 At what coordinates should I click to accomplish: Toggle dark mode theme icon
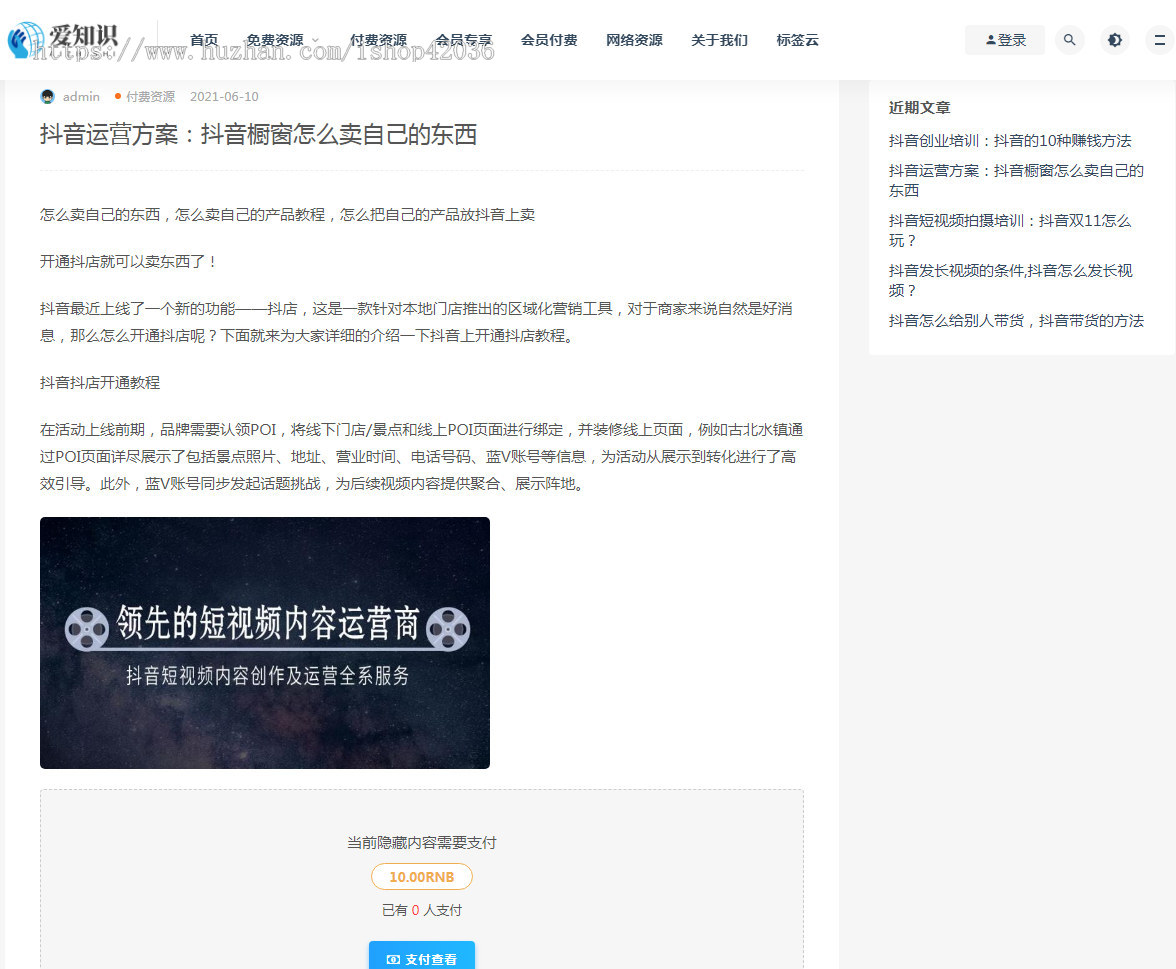click(x=1114, y=40)
